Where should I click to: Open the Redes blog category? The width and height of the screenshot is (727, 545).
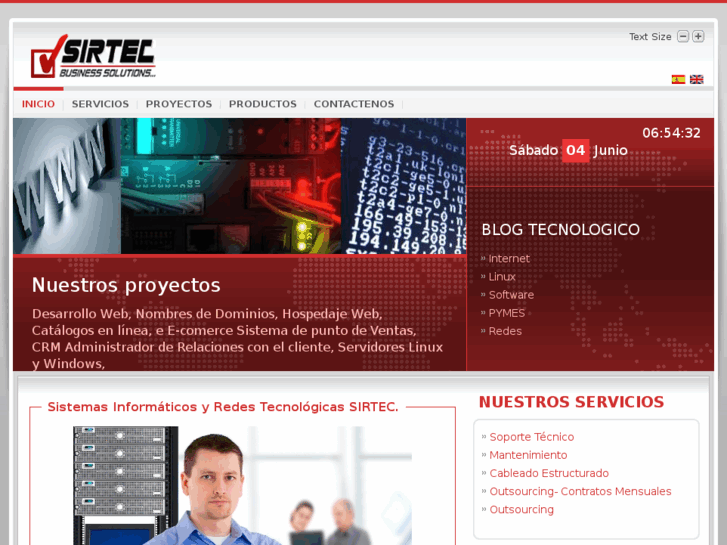[x=505, y=331]
